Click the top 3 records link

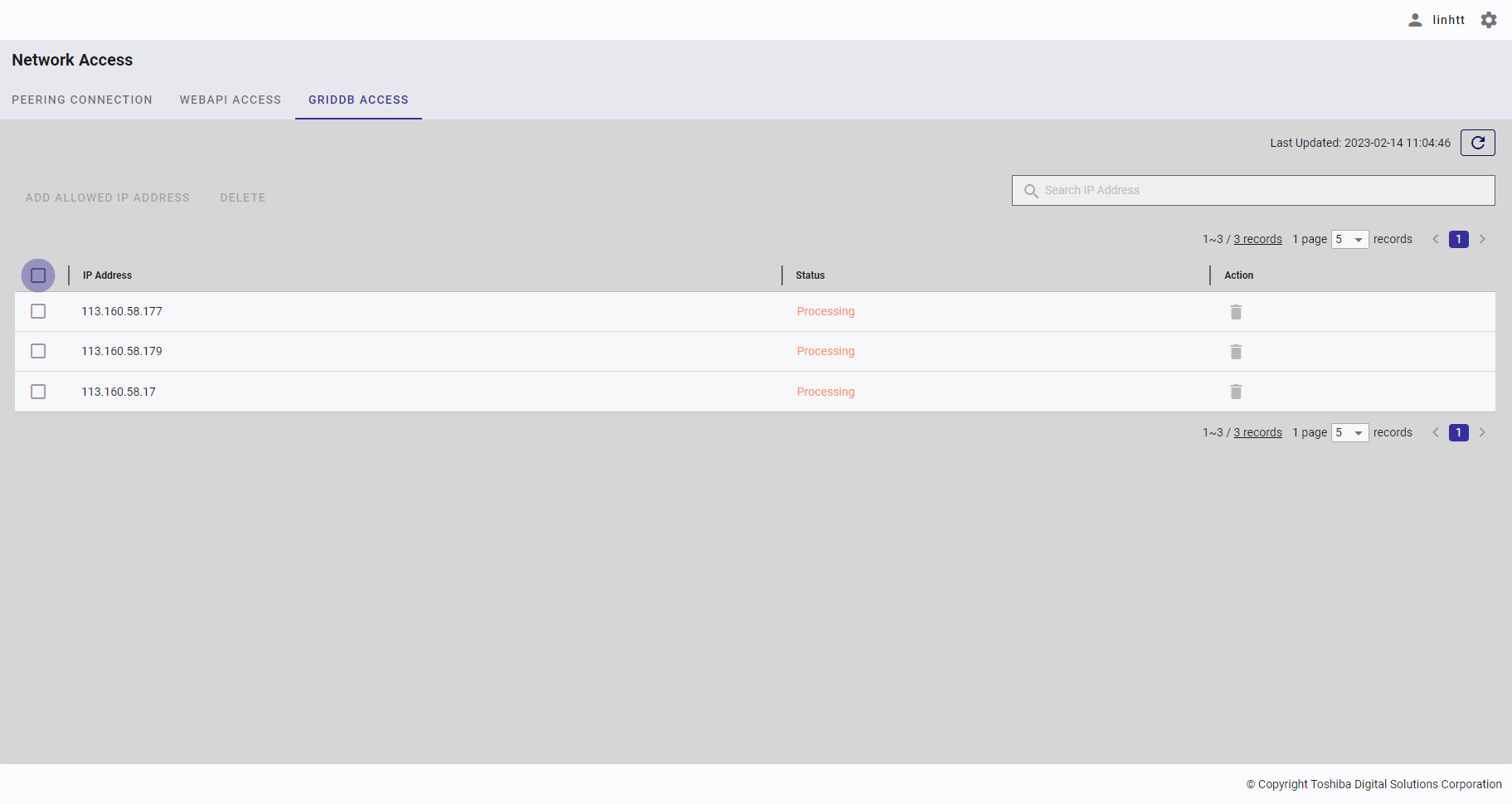[x=1257, y=239]
